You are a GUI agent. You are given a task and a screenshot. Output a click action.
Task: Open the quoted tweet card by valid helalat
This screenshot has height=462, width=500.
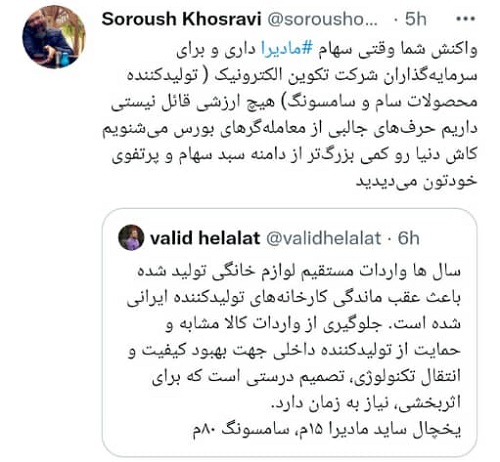tap(290, 332)
